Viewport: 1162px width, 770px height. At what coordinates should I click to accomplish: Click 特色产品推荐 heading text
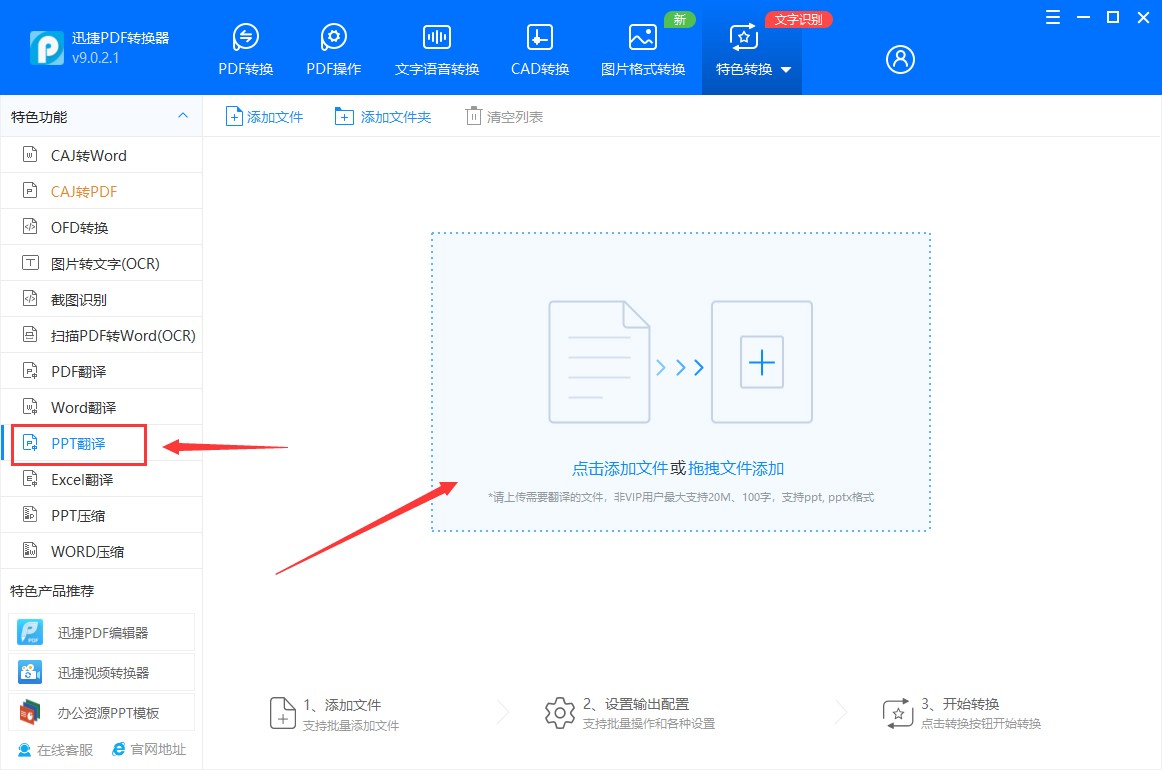point(52,591)
